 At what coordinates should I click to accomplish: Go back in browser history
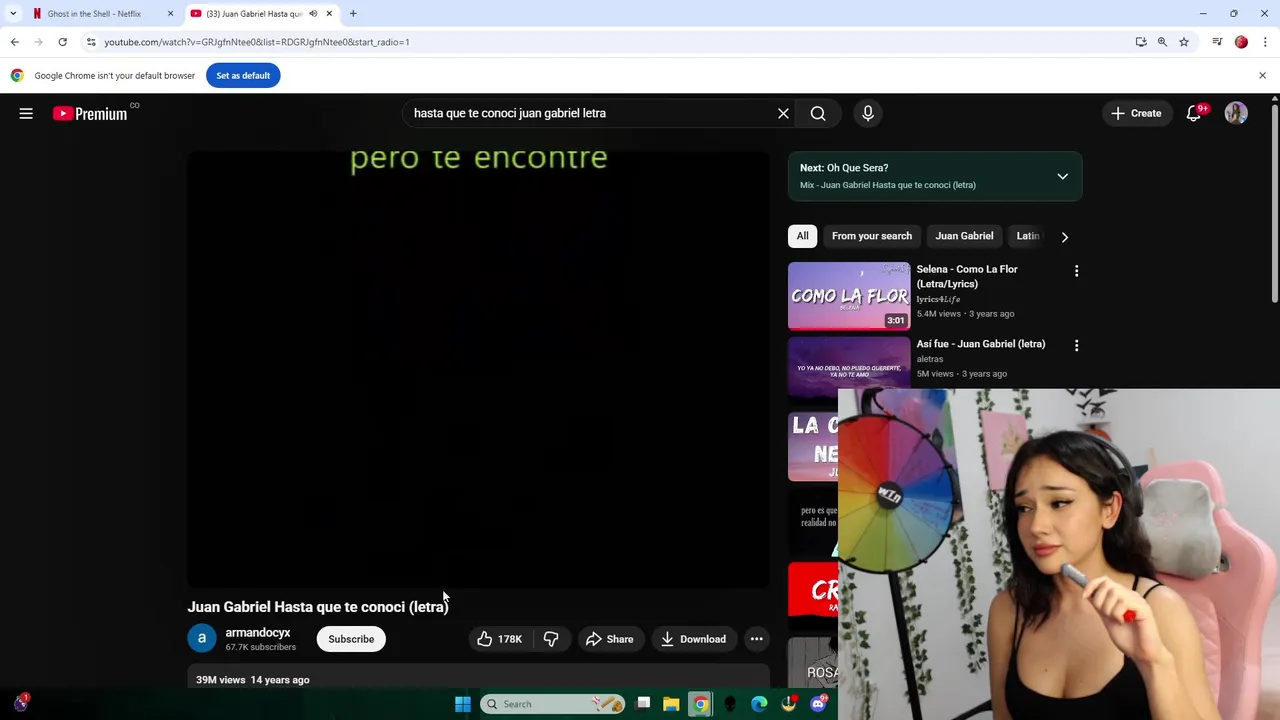click(x=14, y=42)
